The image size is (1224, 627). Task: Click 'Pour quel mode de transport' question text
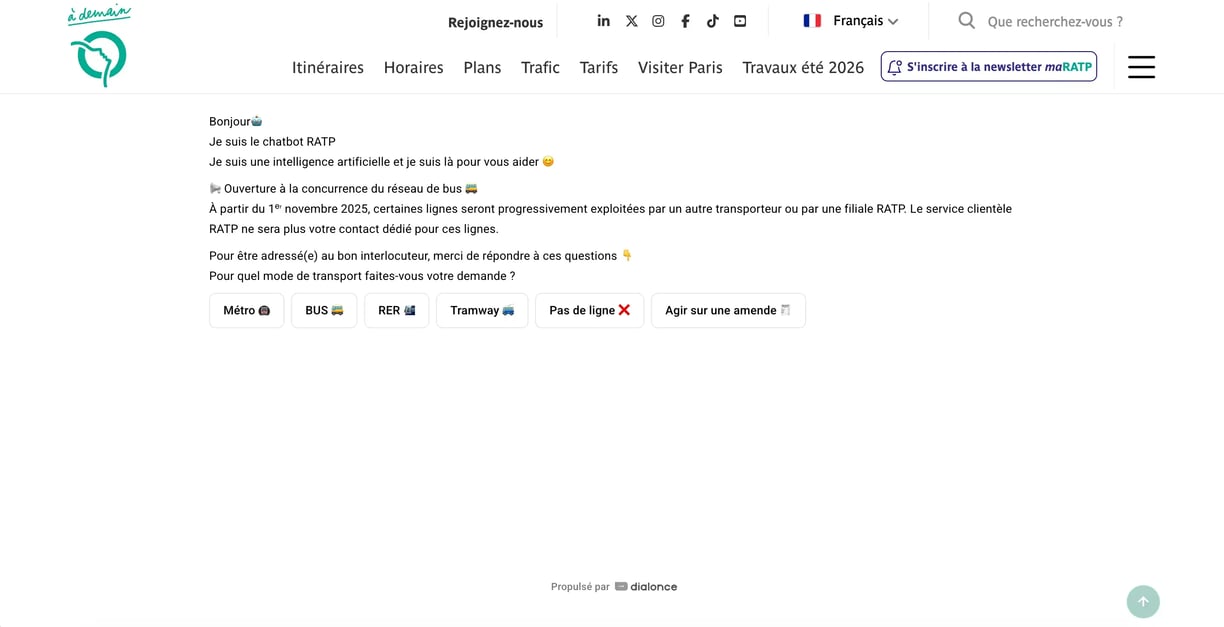click(362, 276)
